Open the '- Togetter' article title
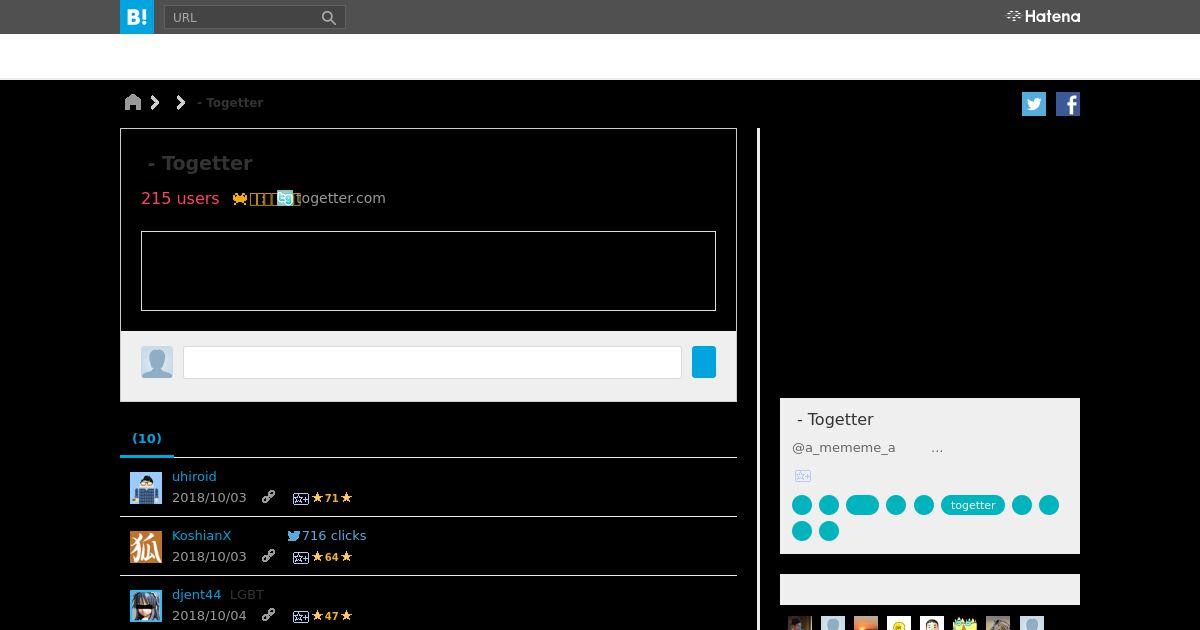Viewport: 1200px width, 630px height. [x=200, y=163]
